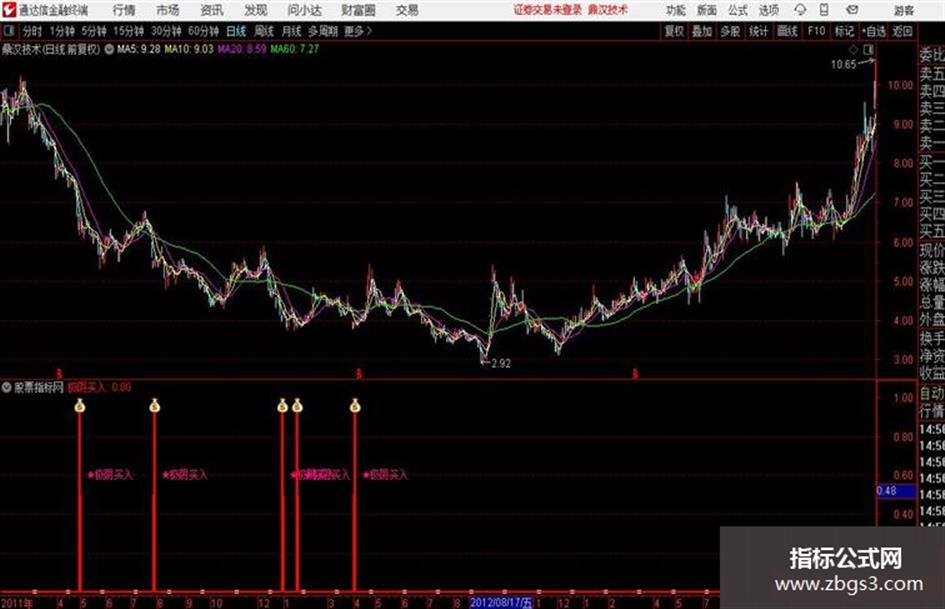The width and height of the screenshot is (945, 609).
Task: Toggle the left panel icon beside 分时
Action: (8, 31)
